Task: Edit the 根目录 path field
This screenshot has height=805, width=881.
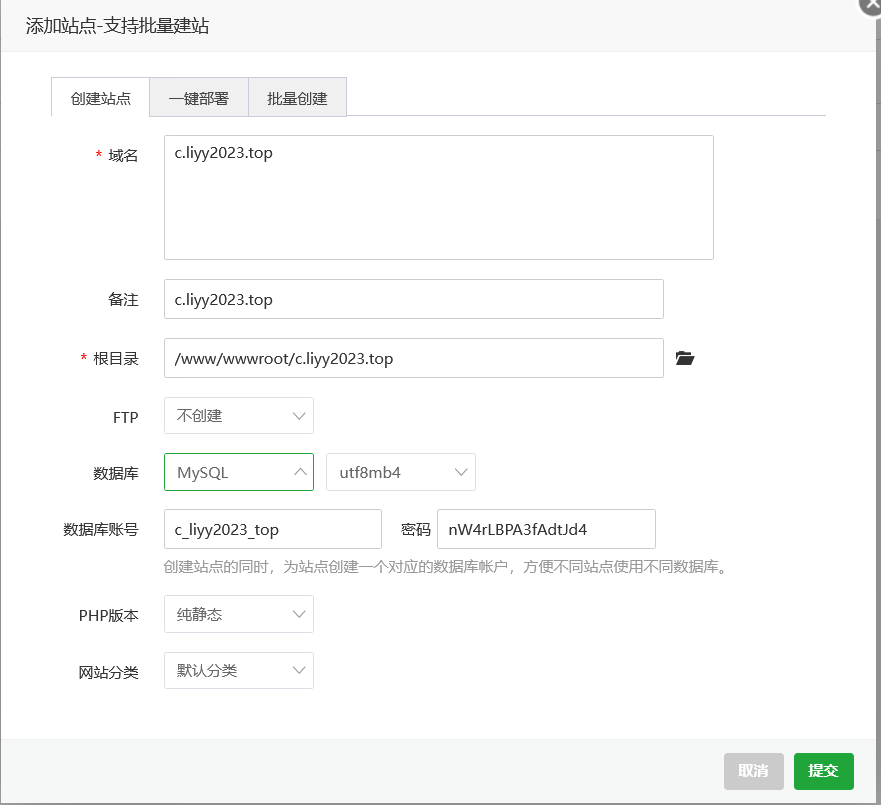Action: (414, 358)
